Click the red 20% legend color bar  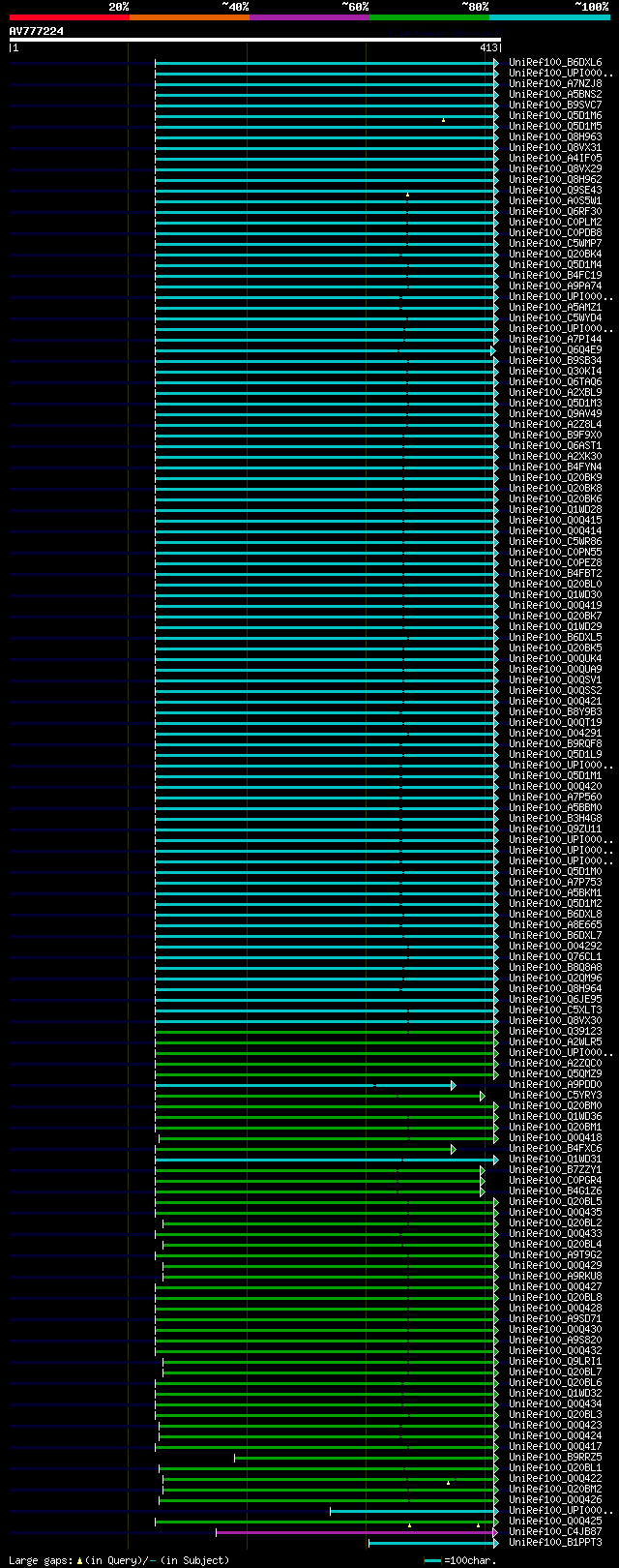[70, 17]
